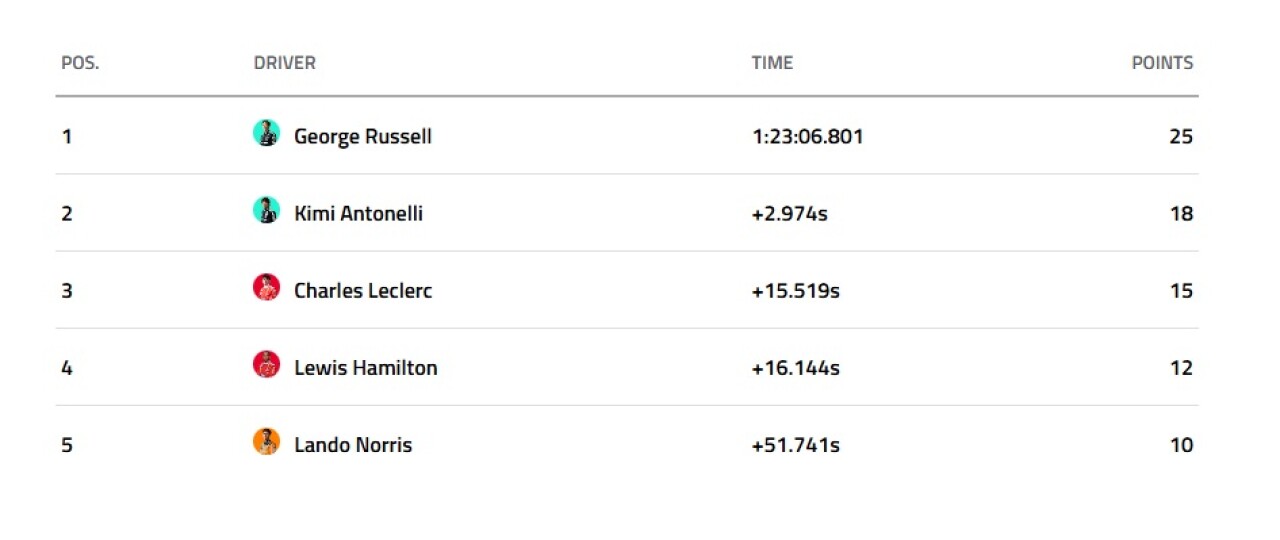Click Leclerc's +15.519s time gap
Viewport: 1280px width, 540px height.
(x=795, y=291)
